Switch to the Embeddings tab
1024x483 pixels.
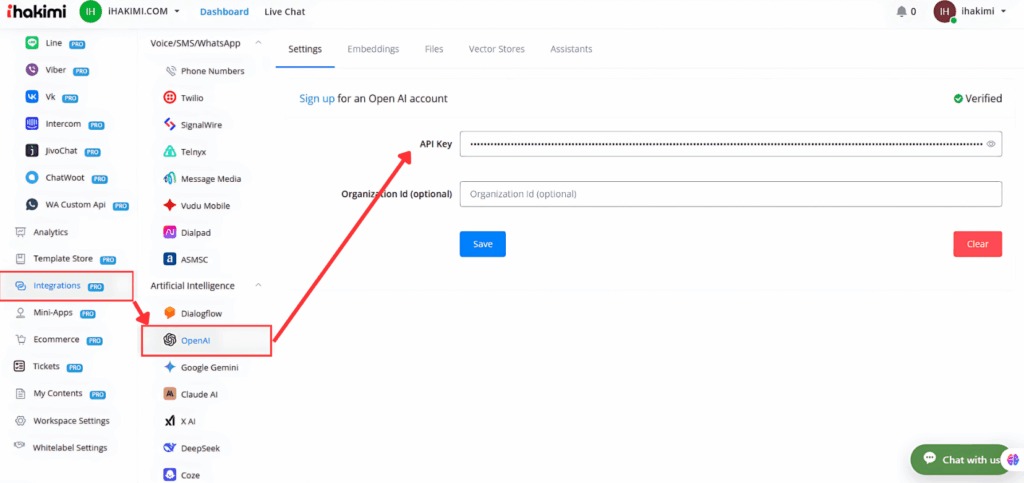click(373, 49)
